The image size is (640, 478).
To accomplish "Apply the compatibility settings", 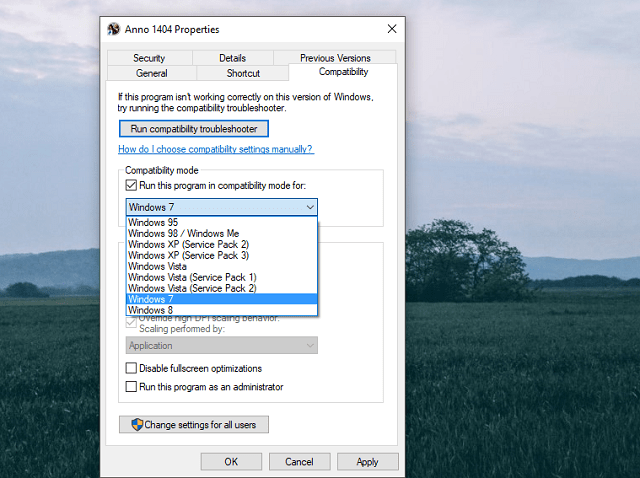I will coord(367,462).
